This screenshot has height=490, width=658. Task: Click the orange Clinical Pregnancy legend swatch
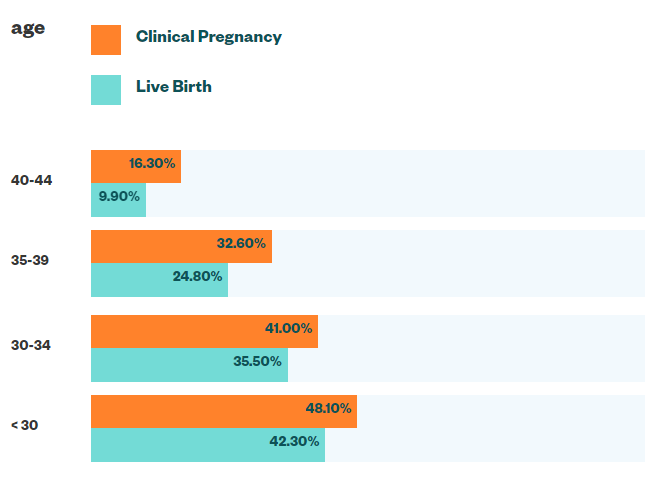click(106, 40)
